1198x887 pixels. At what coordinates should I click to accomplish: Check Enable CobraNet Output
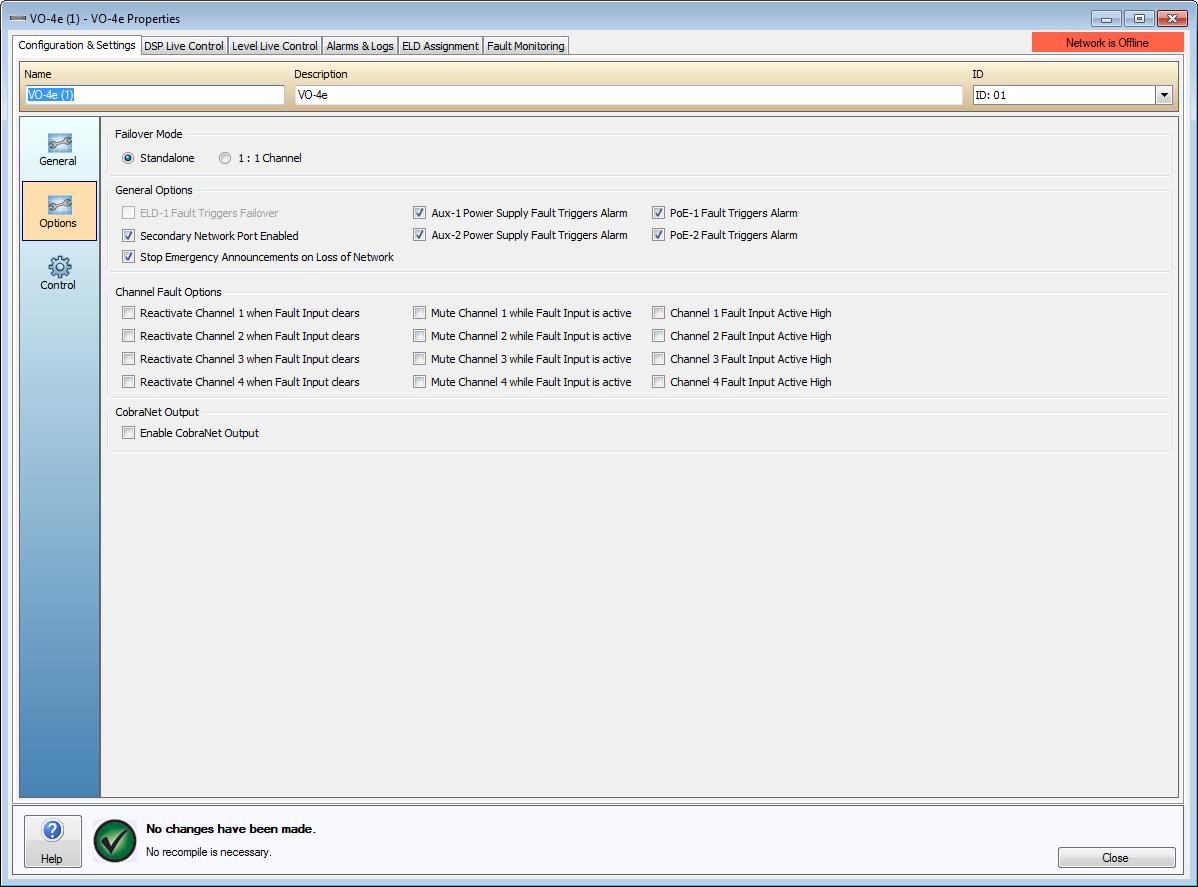tap(128, 433)
